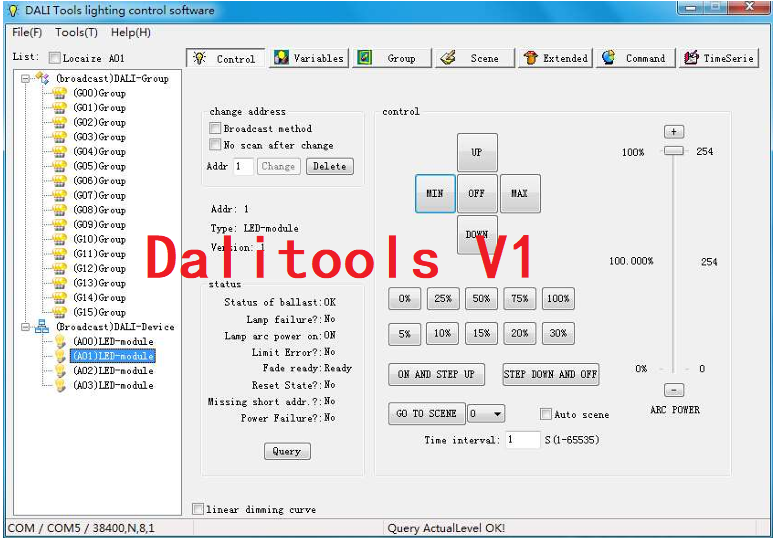Open the Tools(T) menu
This screenshot has height=542, width=778.
tap(76, 32)
